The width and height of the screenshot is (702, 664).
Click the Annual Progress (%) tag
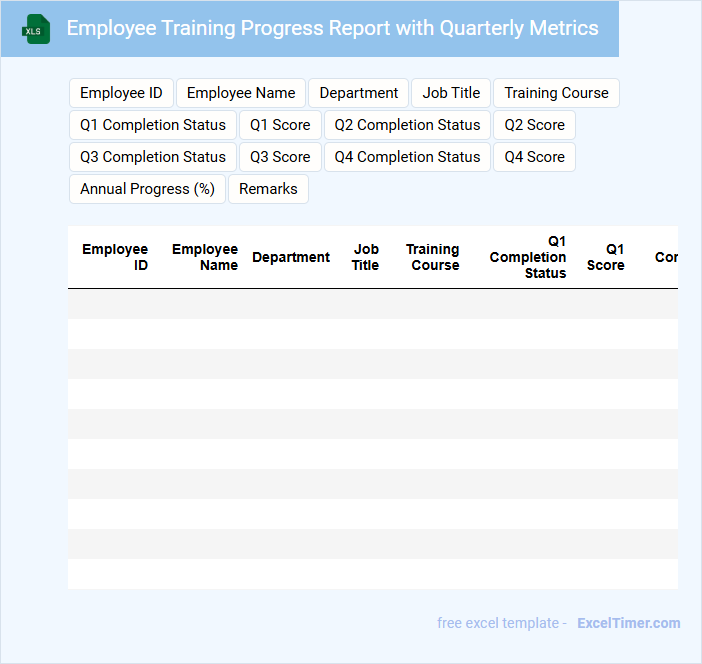point(147,189)
